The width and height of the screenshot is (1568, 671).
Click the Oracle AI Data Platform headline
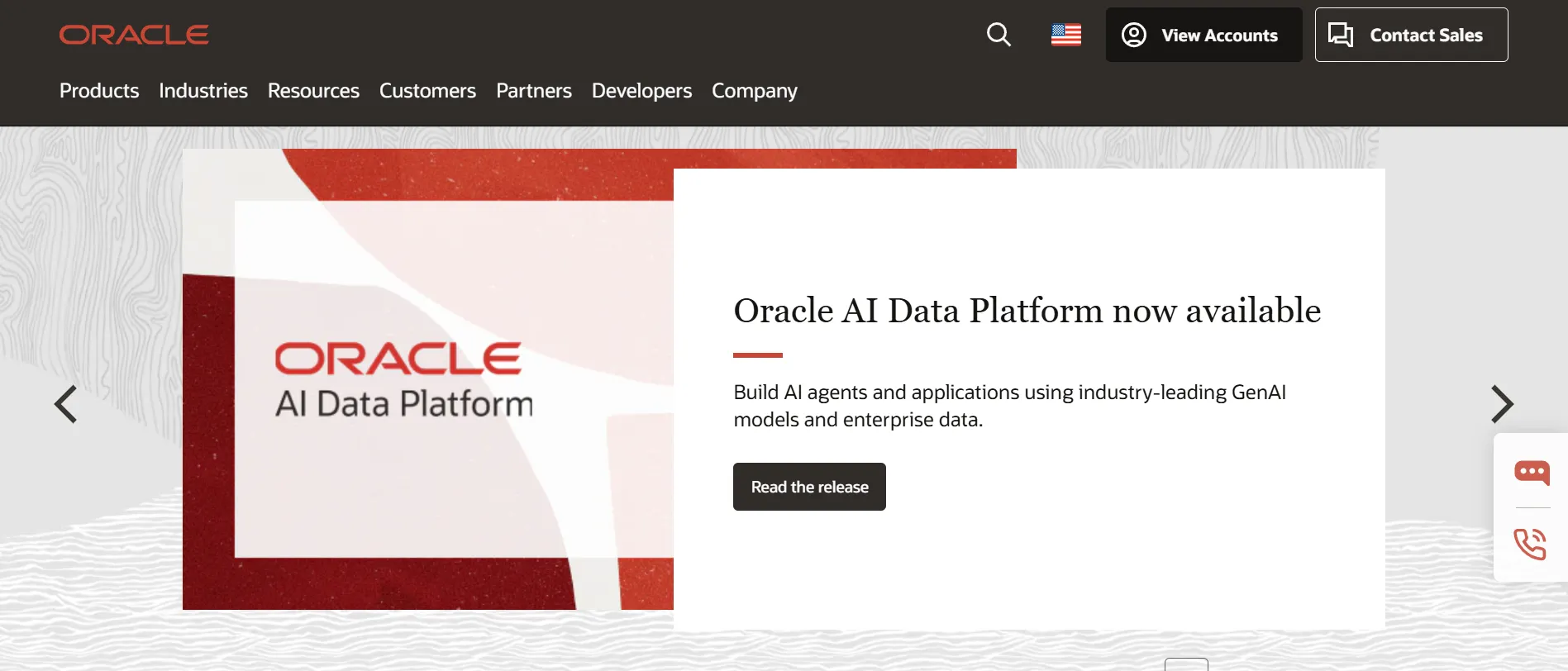pos(1027,311)
